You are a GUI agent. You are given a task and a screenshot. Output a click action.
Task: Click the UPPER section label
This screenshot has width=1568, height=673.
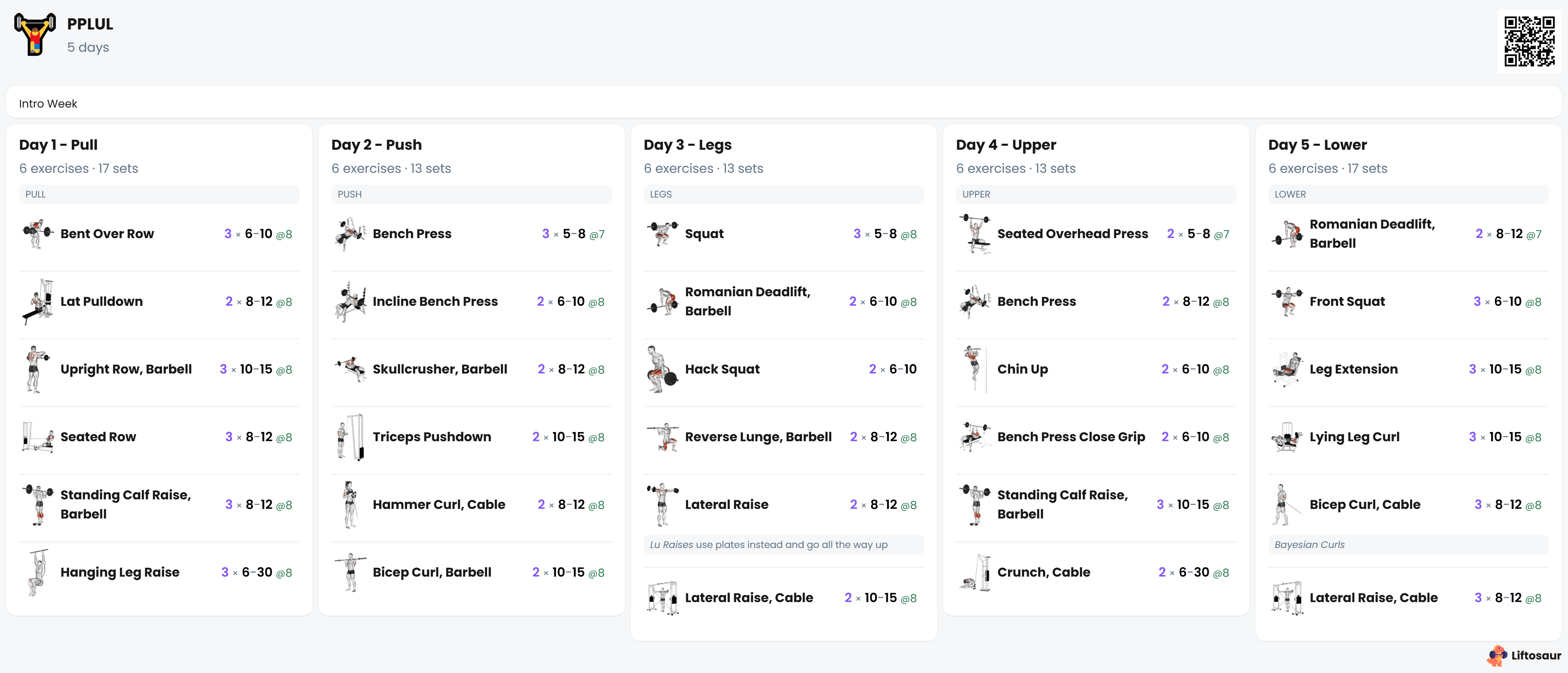pyautogui.click(x=1096, y=194)
